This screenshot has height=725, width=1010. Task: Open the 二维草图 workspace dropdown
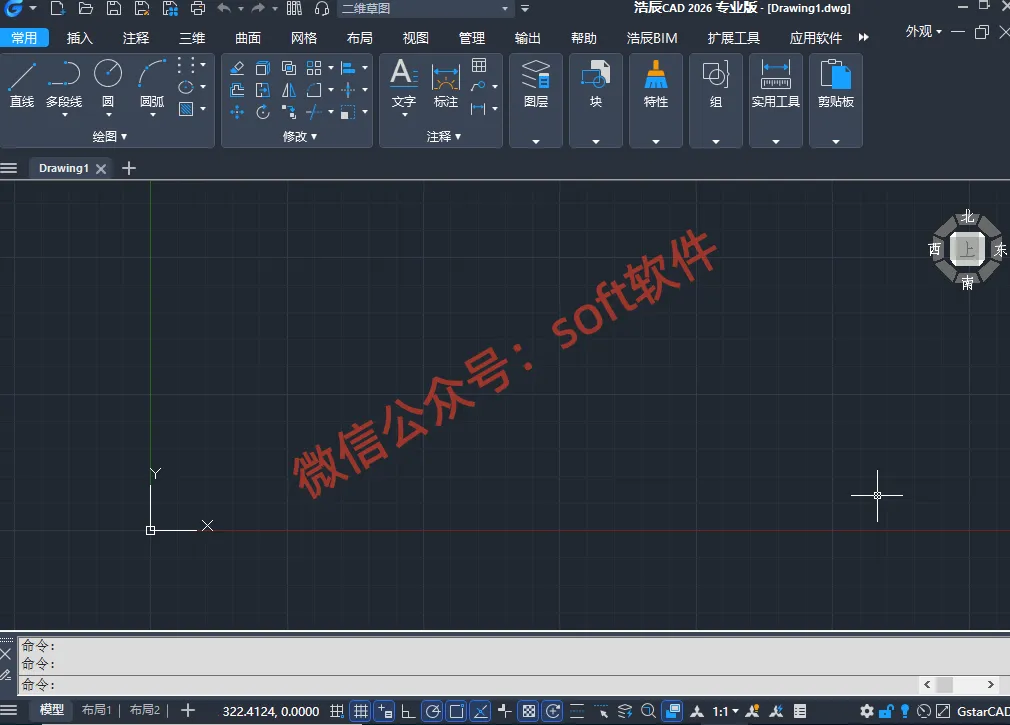[424, 8]
